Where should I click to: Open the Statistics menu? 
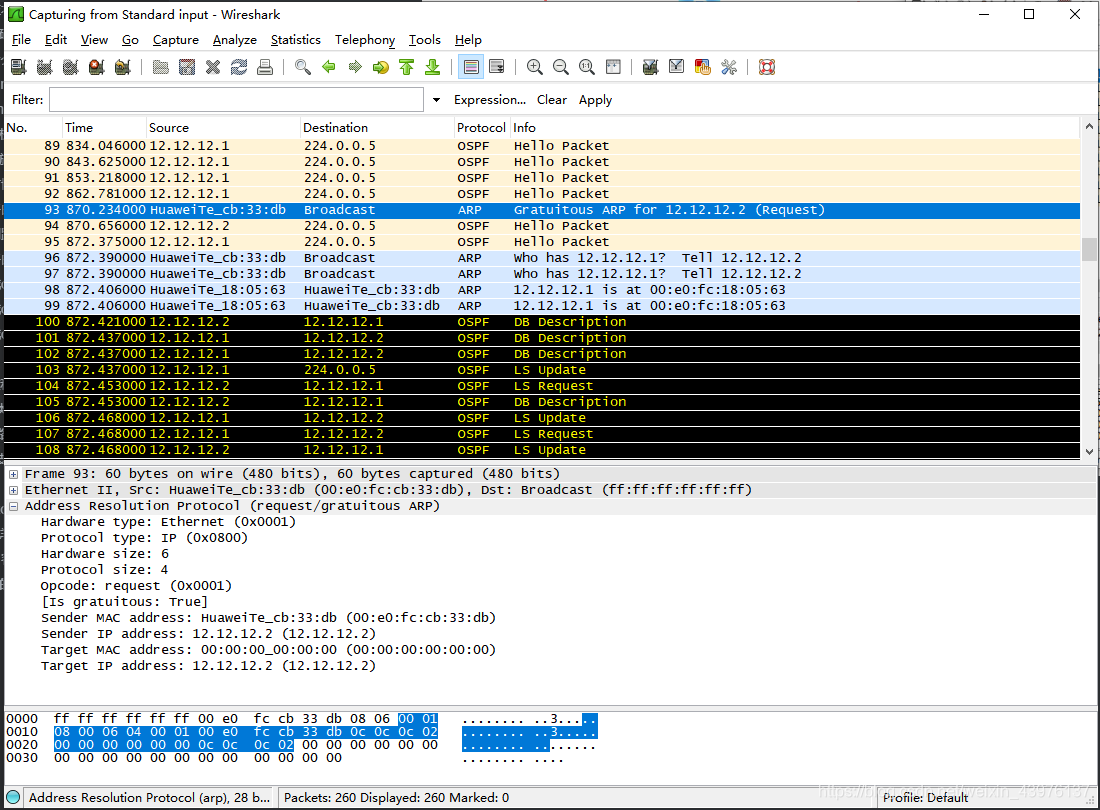pos(295,40)
